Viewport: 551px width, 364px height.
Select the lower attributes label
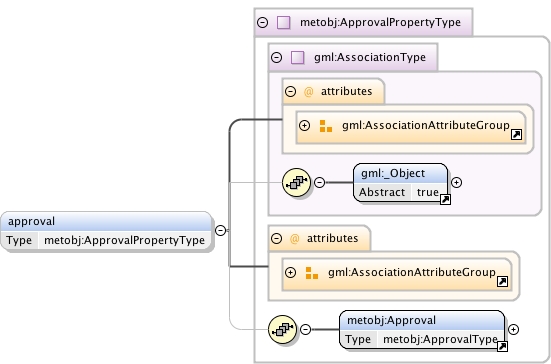332,239
